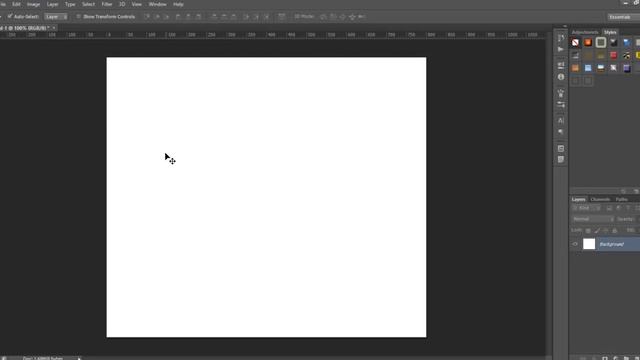The image size is (640, 360).
Task: Click Distribute left edges icon
Action: (246, 17)
